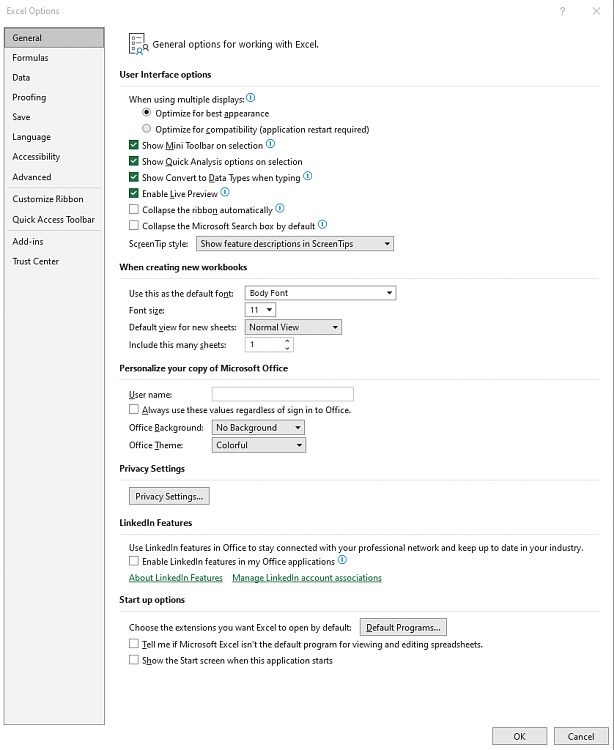Open Default view for new sheets dropdown
The width and height of the screenshot is (614, 750).
(293, 327)
